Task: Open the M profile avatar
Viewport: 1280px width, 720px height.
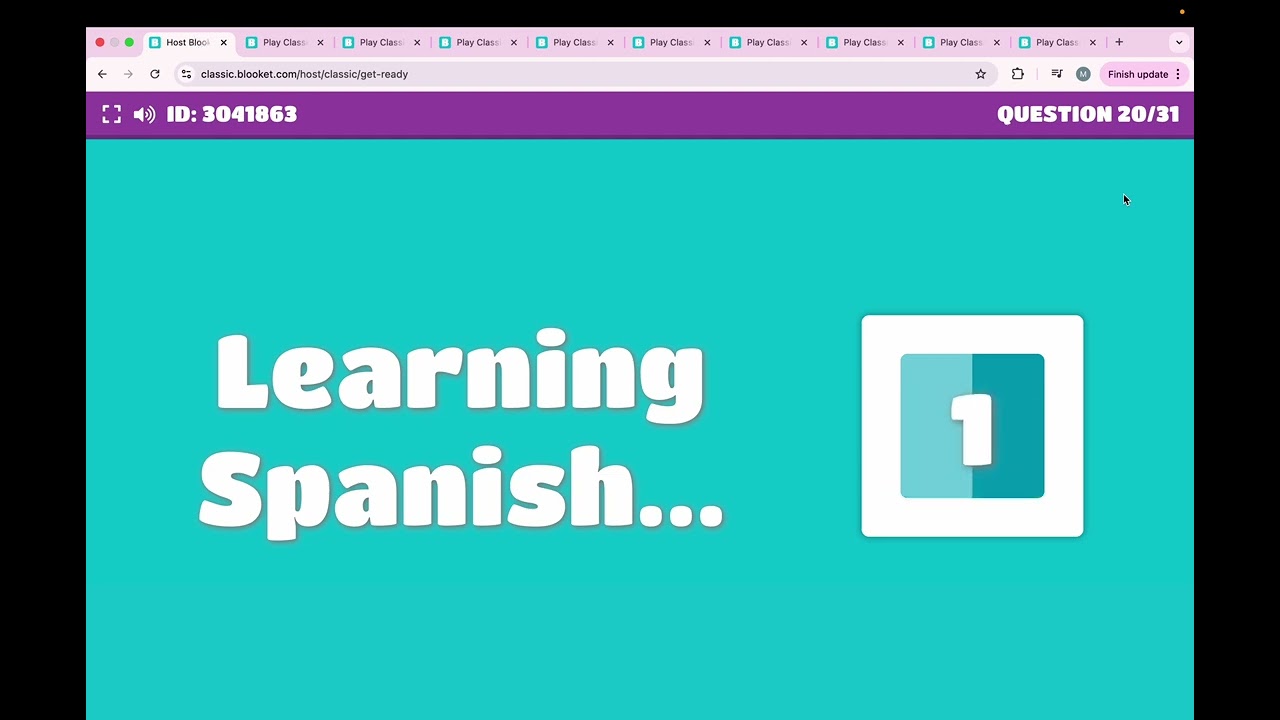Action: [x=1083, y=74]
